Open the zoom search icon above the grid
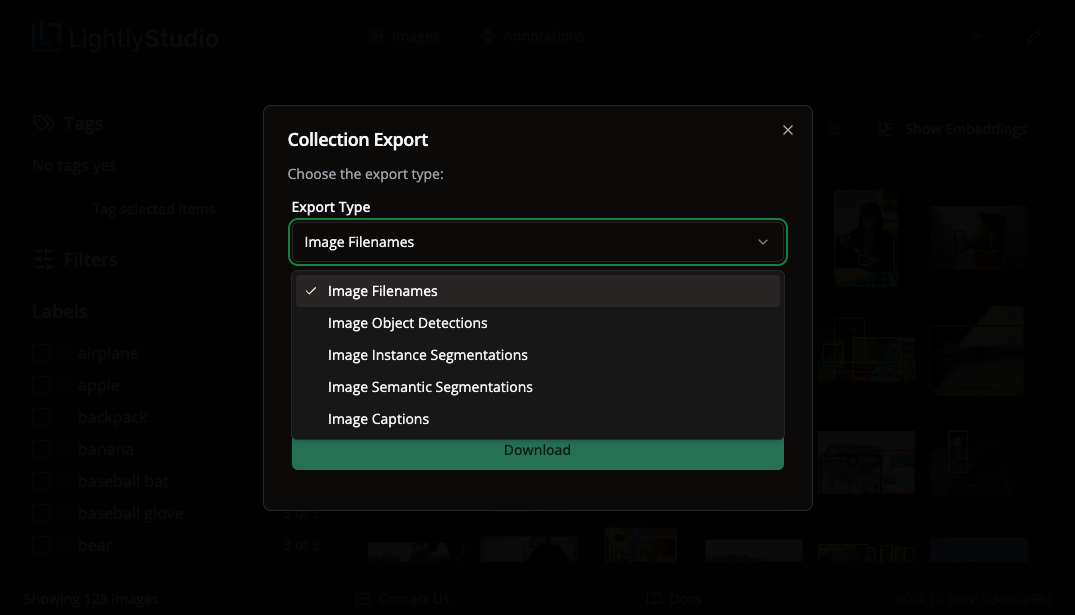This screenshot has height=615, width=1075. tap(834, 129)
